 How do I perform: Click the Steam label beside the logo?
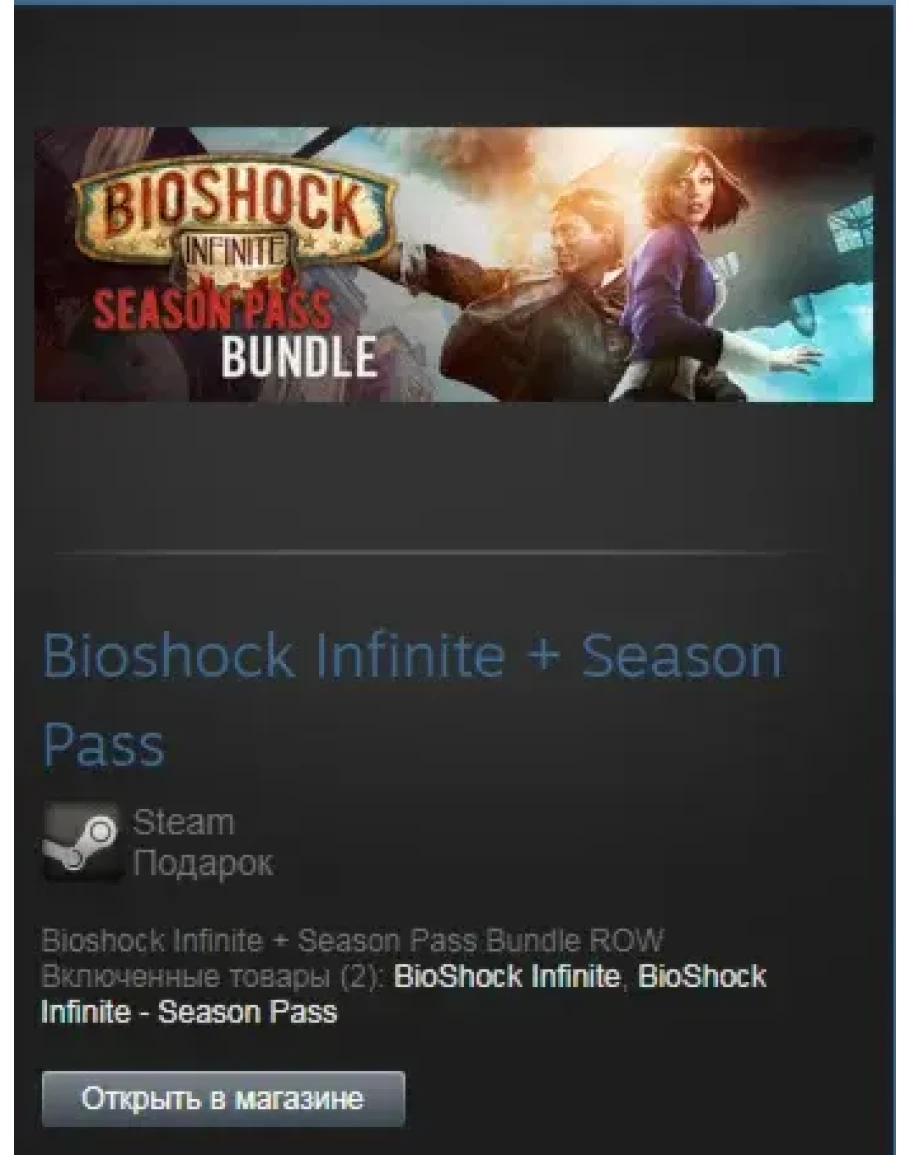coord(183,822)
